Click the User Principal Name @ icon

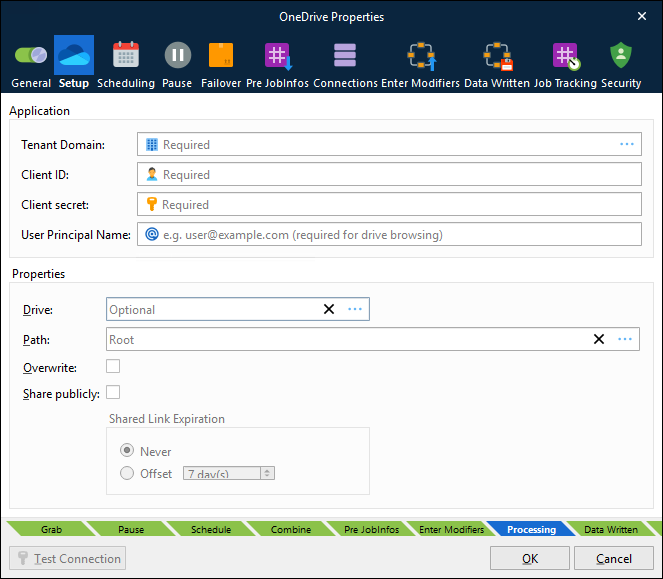pyautogui.click(x=152, y=234)
